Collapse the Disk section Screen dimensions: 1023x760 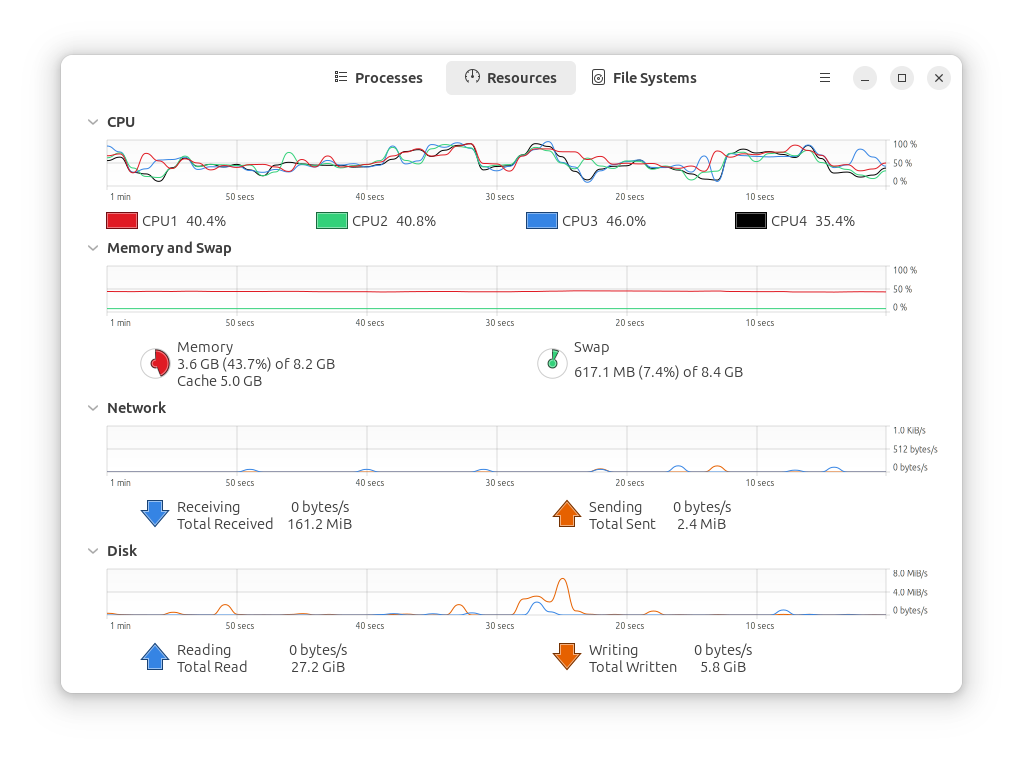coord(93,551)
